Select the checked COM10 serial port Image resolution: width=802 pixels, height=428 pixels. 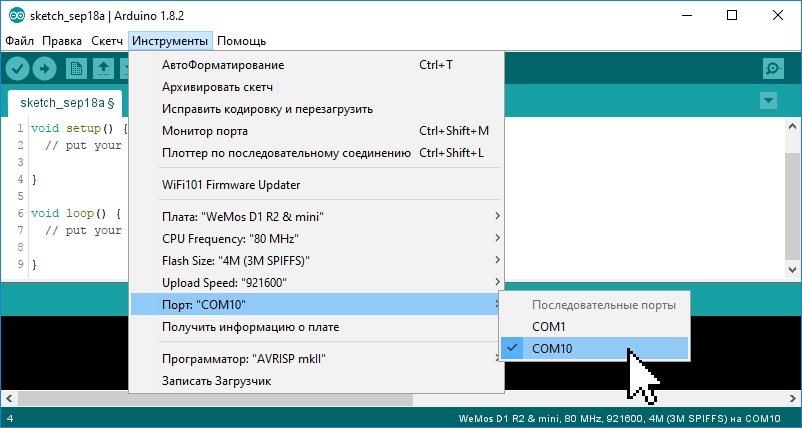[x=594, y=348]
